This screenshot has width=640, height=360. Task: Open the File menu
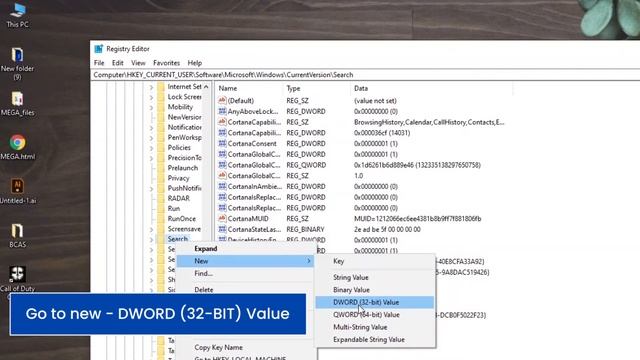[x=99, y=63]
